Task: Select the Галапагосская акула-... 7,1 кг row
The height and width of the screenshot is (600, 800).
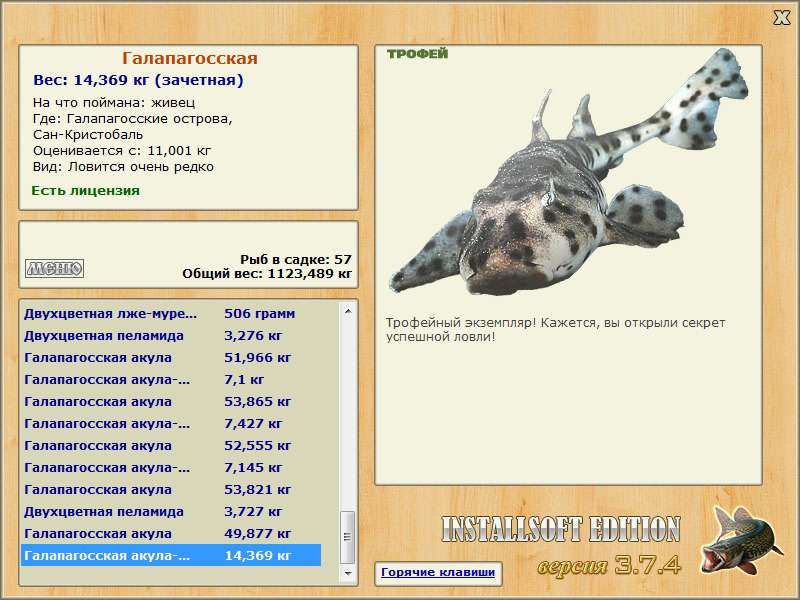Action: pyautogui.click(x=171, y=380)
